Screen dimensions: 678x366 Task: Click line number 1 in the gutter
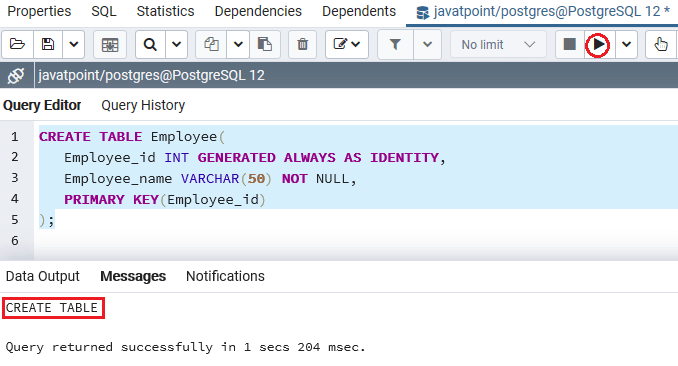(x=15, y=137)
